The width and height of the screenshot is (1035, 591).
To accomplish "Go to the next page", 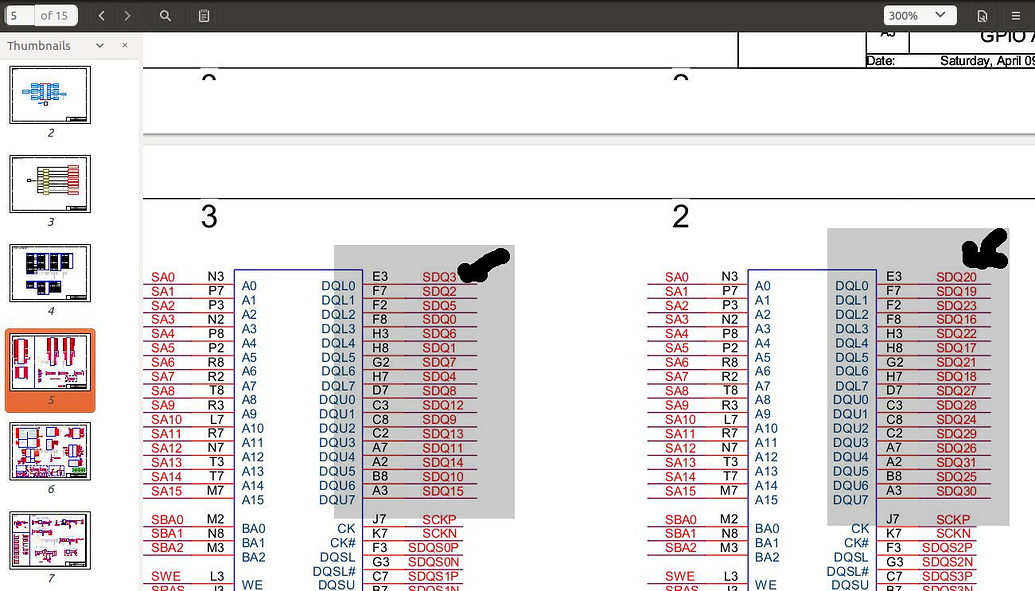I will [127, 16].
